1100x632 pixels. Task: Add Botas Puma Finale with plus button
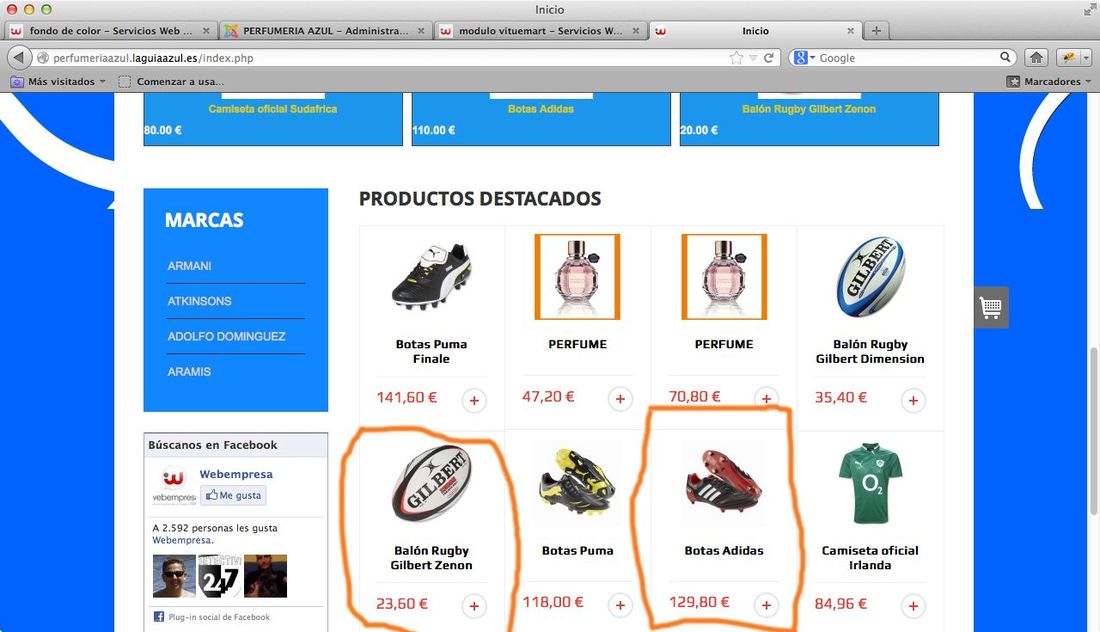pos(474,401)
